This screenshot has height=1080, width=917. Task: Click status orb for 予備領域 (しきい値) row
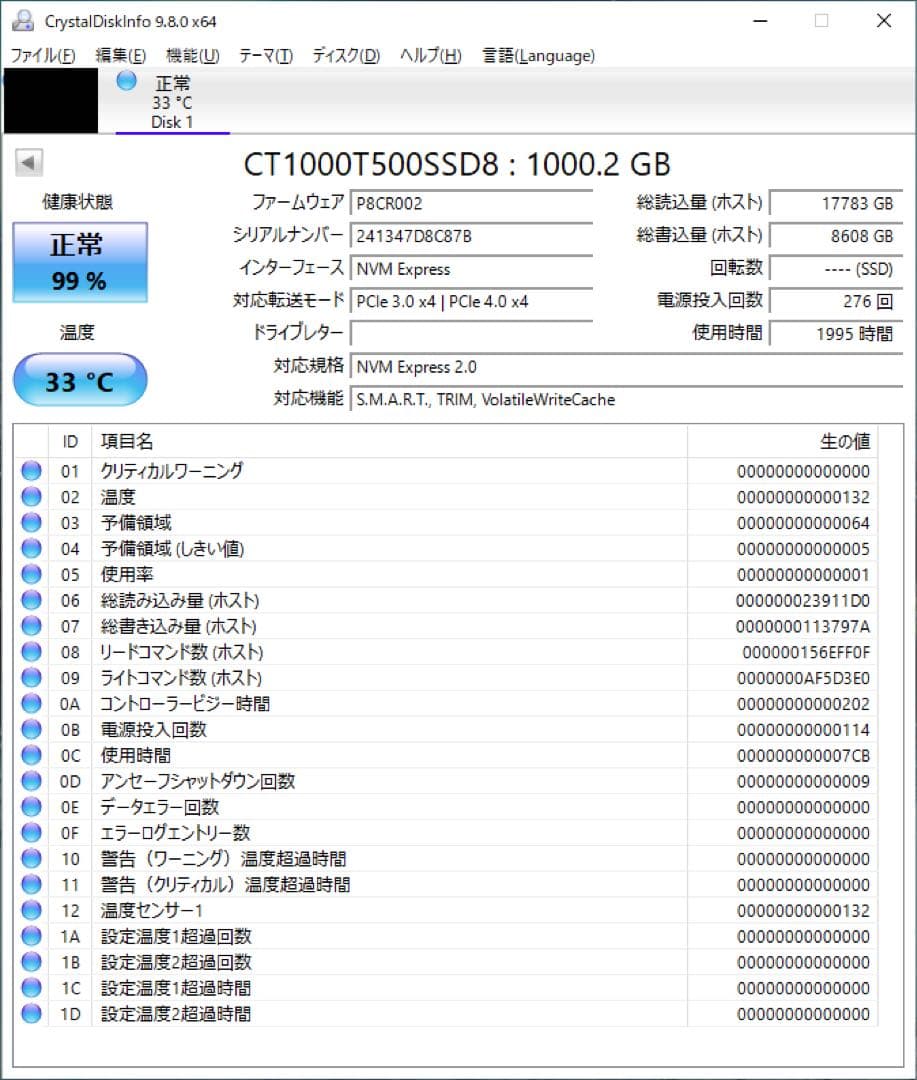(x=31, y=548)
